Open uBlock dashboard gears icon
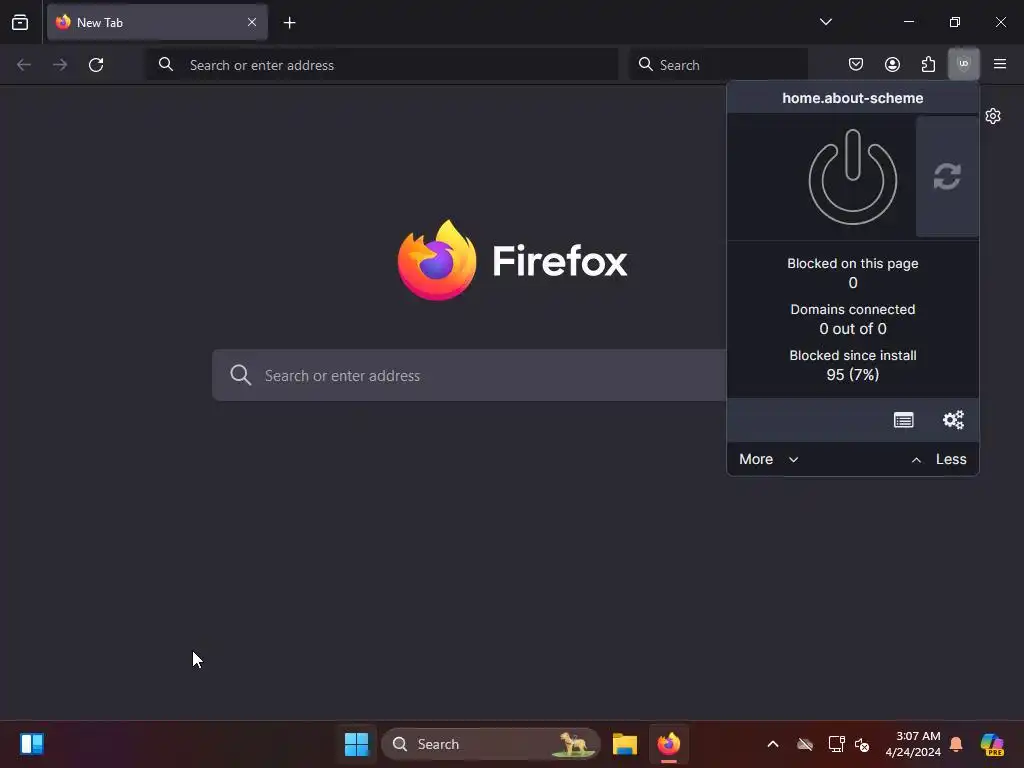This screenshot has height=768, width=1024. [x=953, y=420]
